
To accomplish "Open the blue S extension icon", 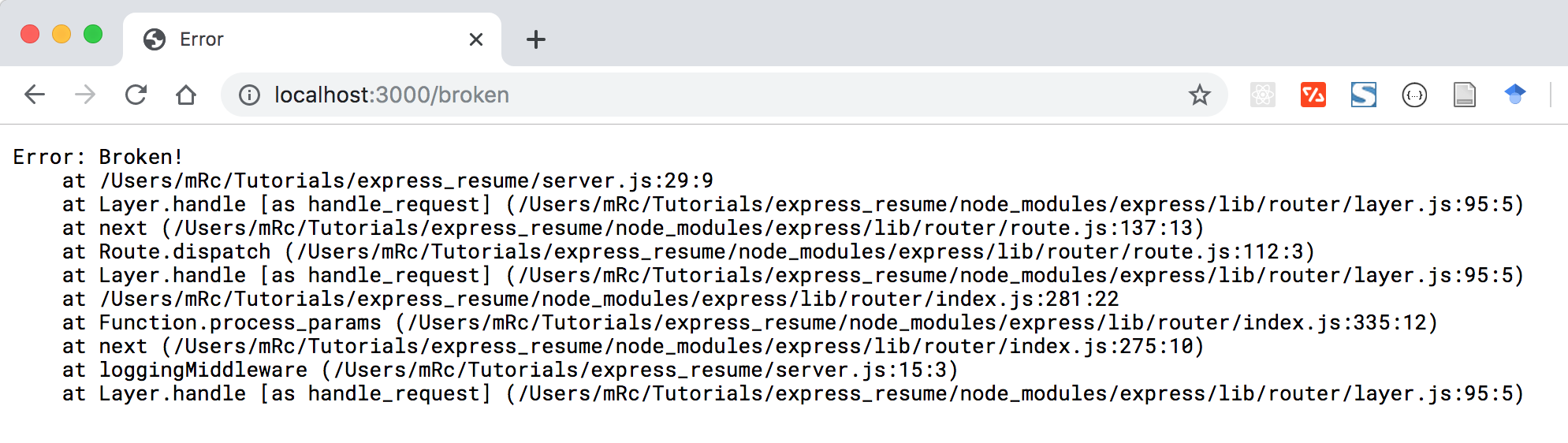I will (x=1363, y=95).
